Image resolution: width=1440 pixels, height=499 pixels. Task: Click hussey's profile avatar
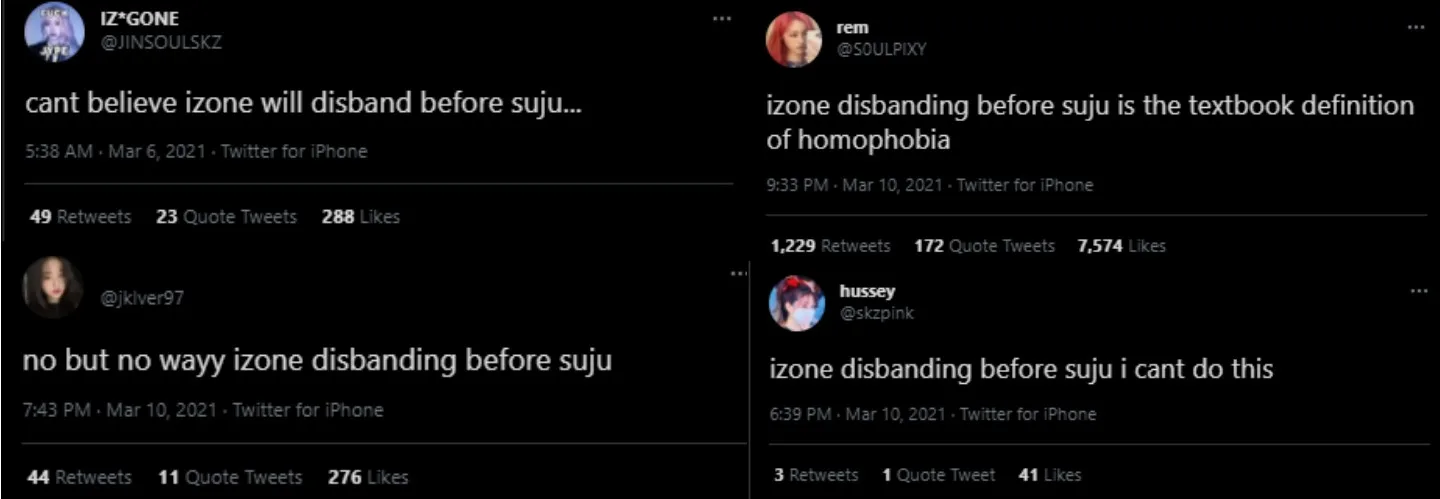point(796,303)
